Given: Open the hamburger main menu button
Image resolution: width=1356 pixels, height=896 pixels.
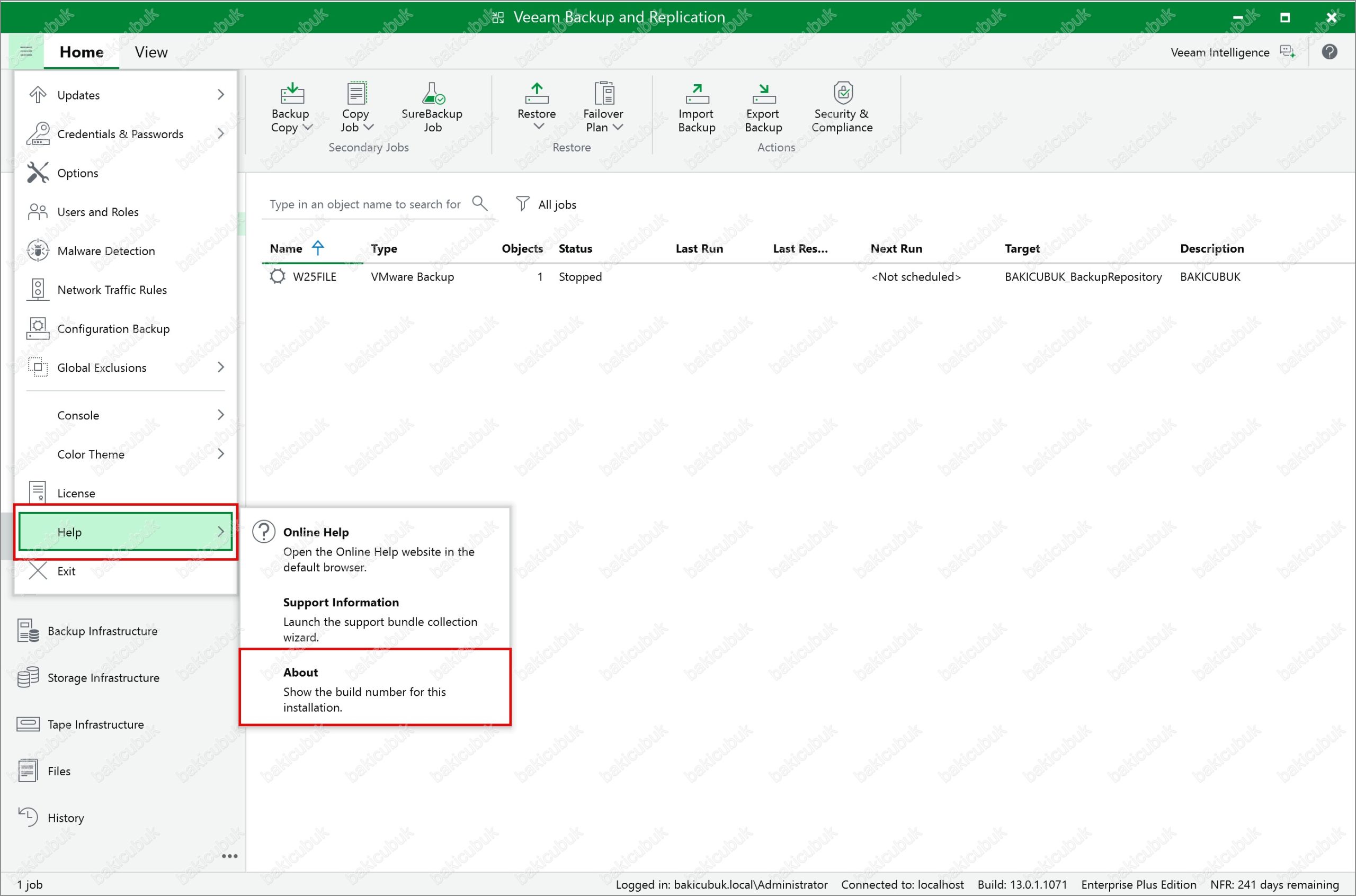Looking at the screenshot, I should [x=26, y=51].
